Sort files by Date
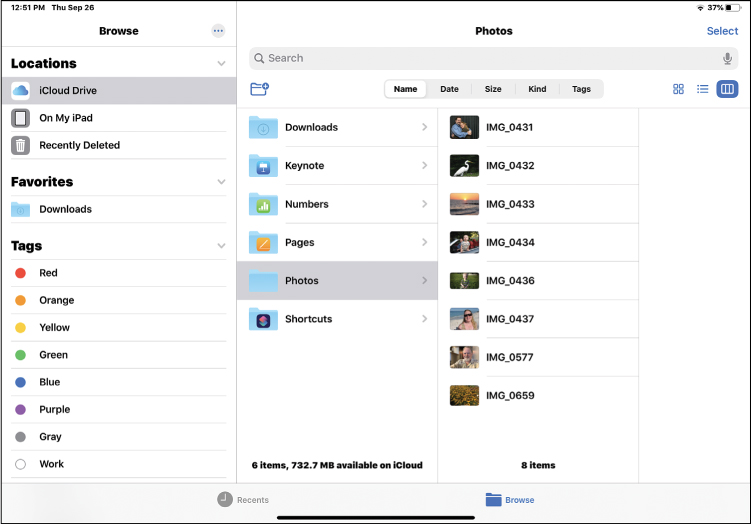The height and width of the screenshot is (524, 751). coord(449,89)
